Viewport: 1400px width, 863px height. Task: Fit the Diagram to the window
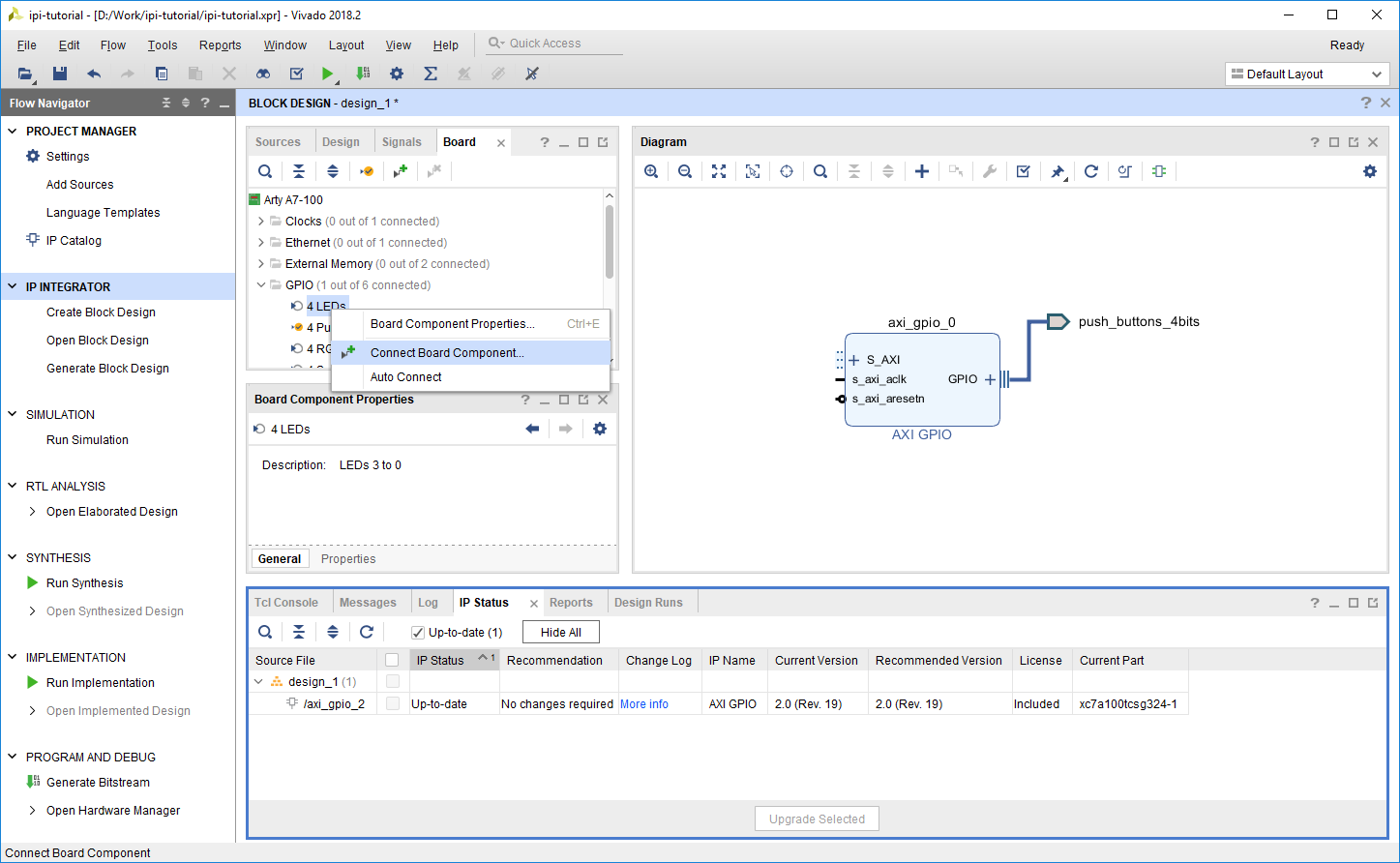[x=719, y=171]
